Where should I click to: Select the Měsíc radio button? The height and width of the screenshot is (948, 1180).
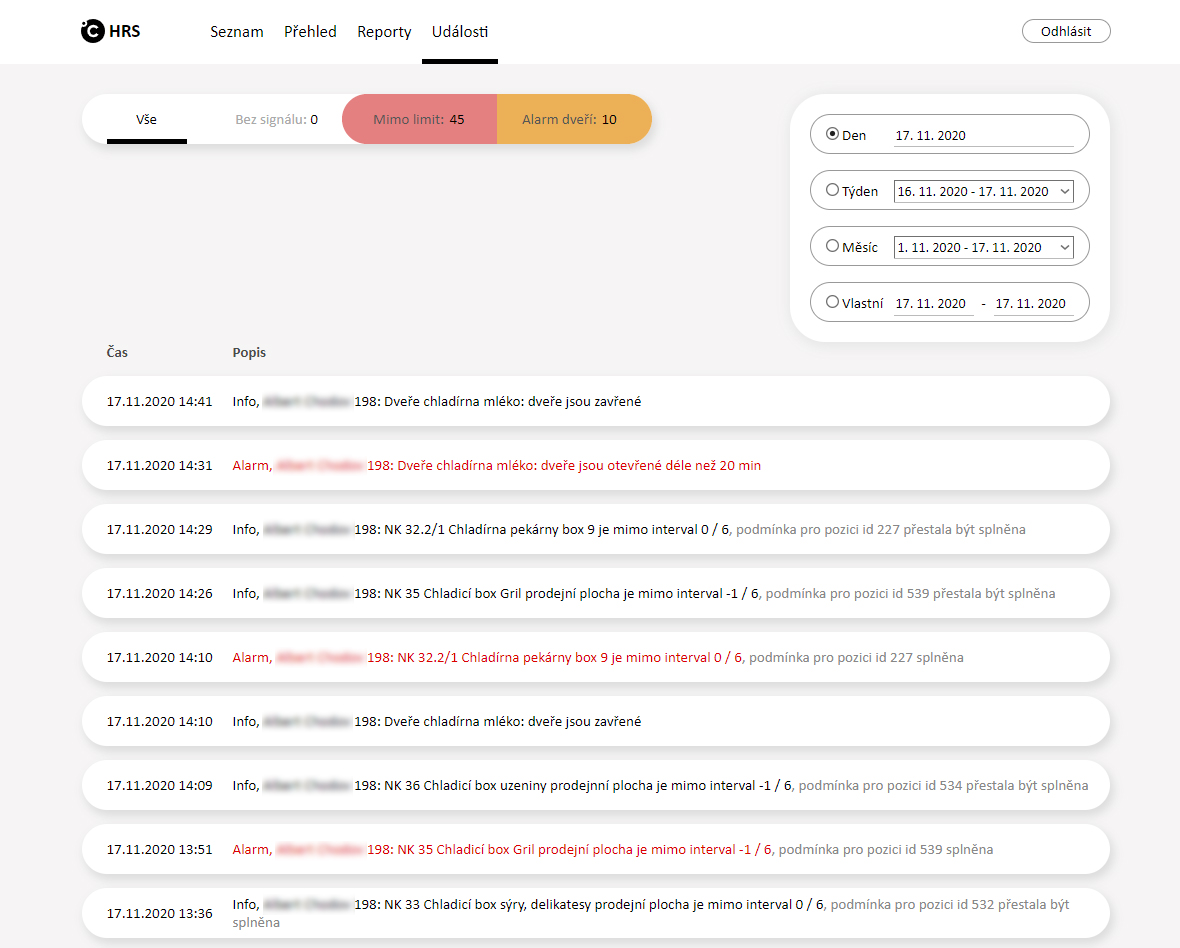(832, 245)
